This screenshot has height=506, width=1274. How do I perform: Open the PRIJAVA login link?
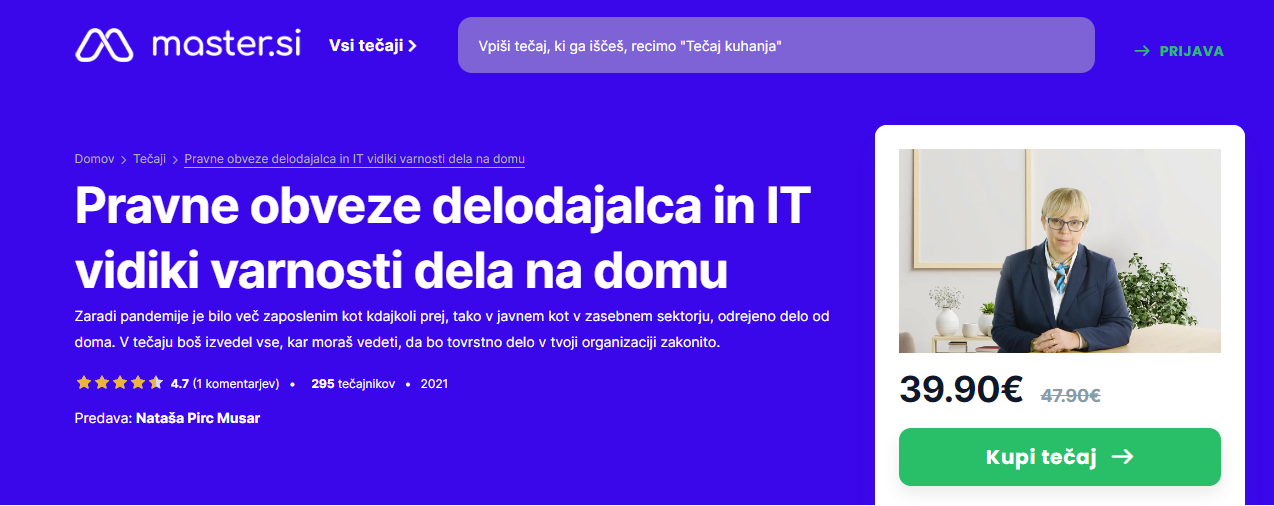[1191, 51]
